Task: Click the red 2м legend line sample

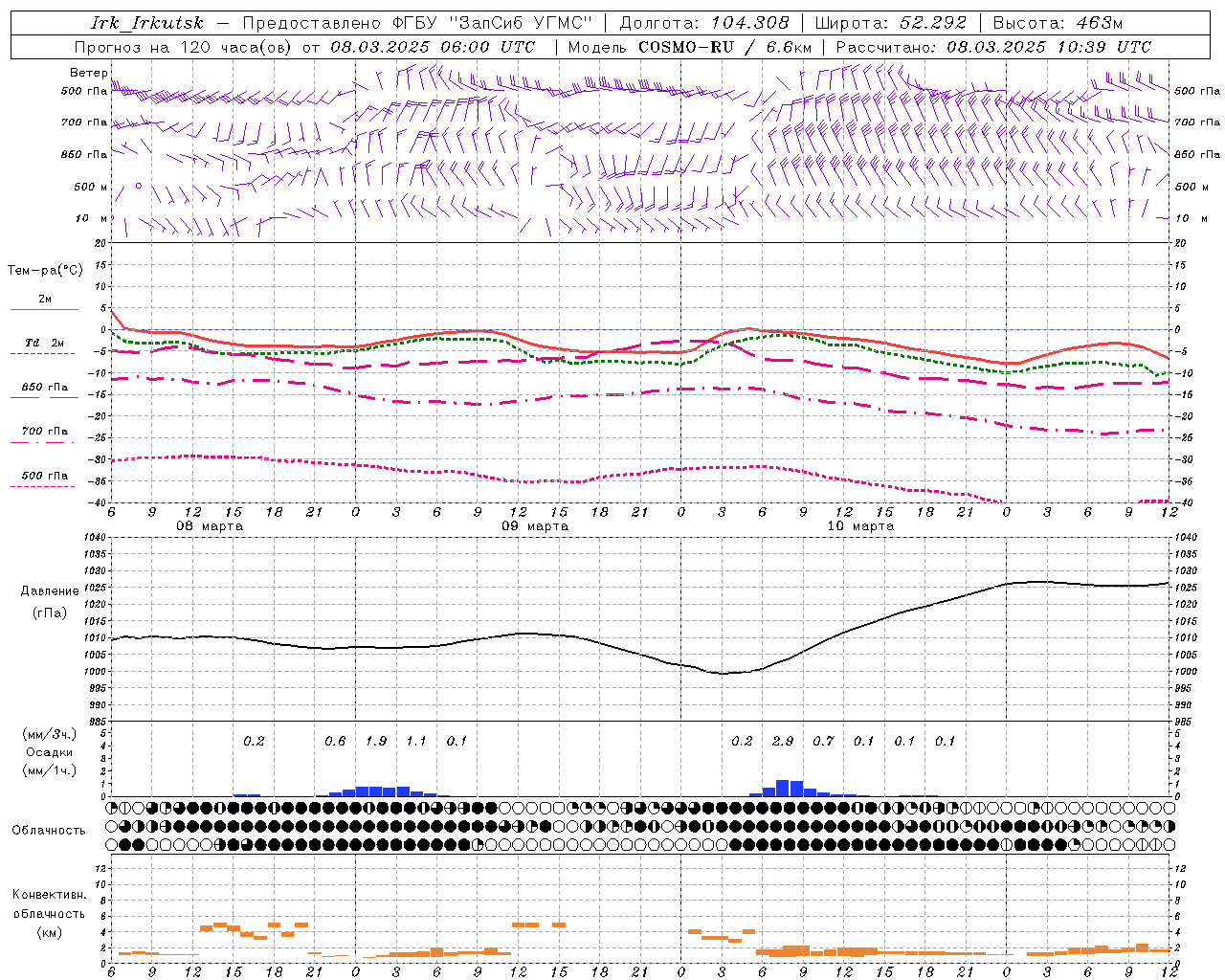Action: [44, 309]
